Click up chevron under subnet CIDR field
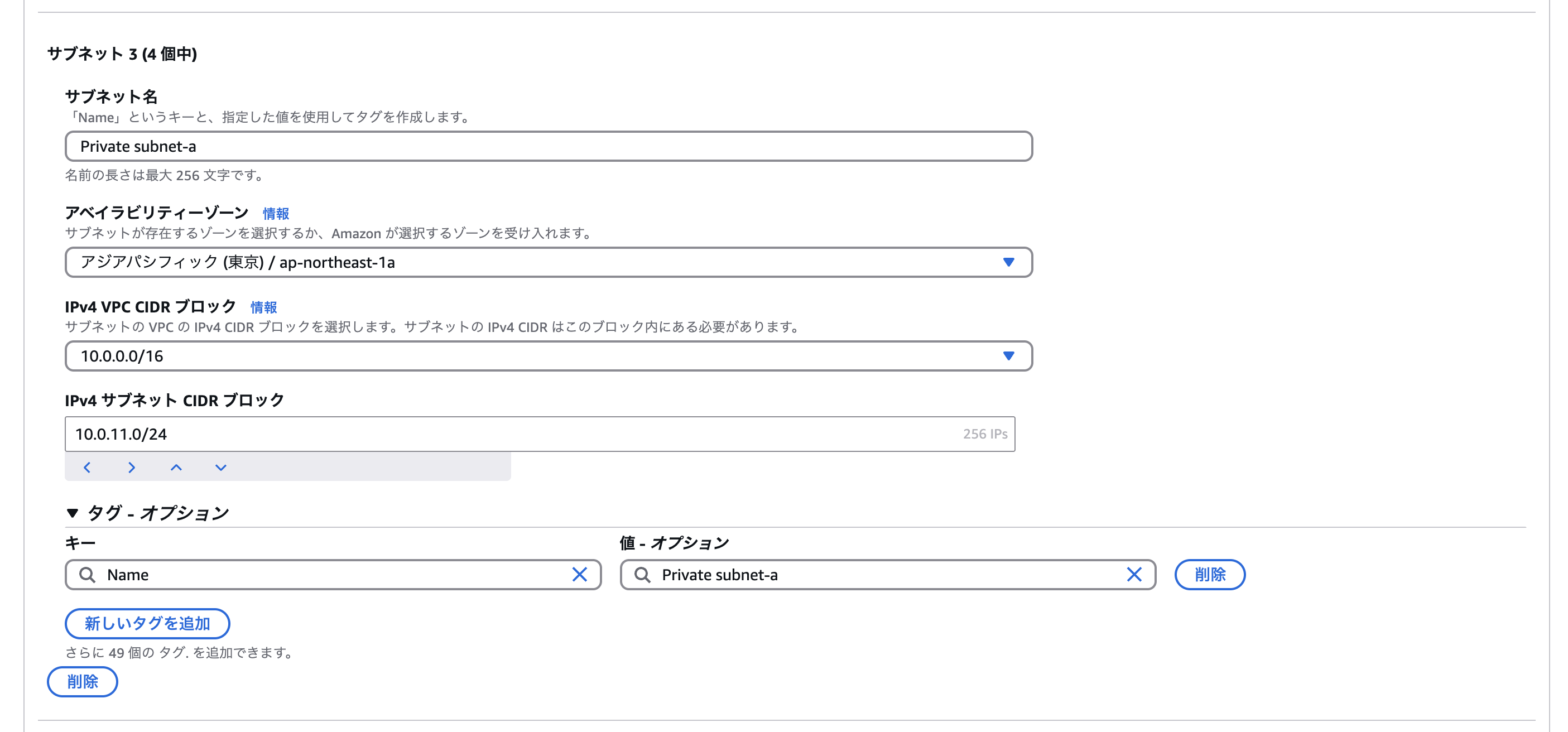The image size is (1568, 732). point(176,468)
